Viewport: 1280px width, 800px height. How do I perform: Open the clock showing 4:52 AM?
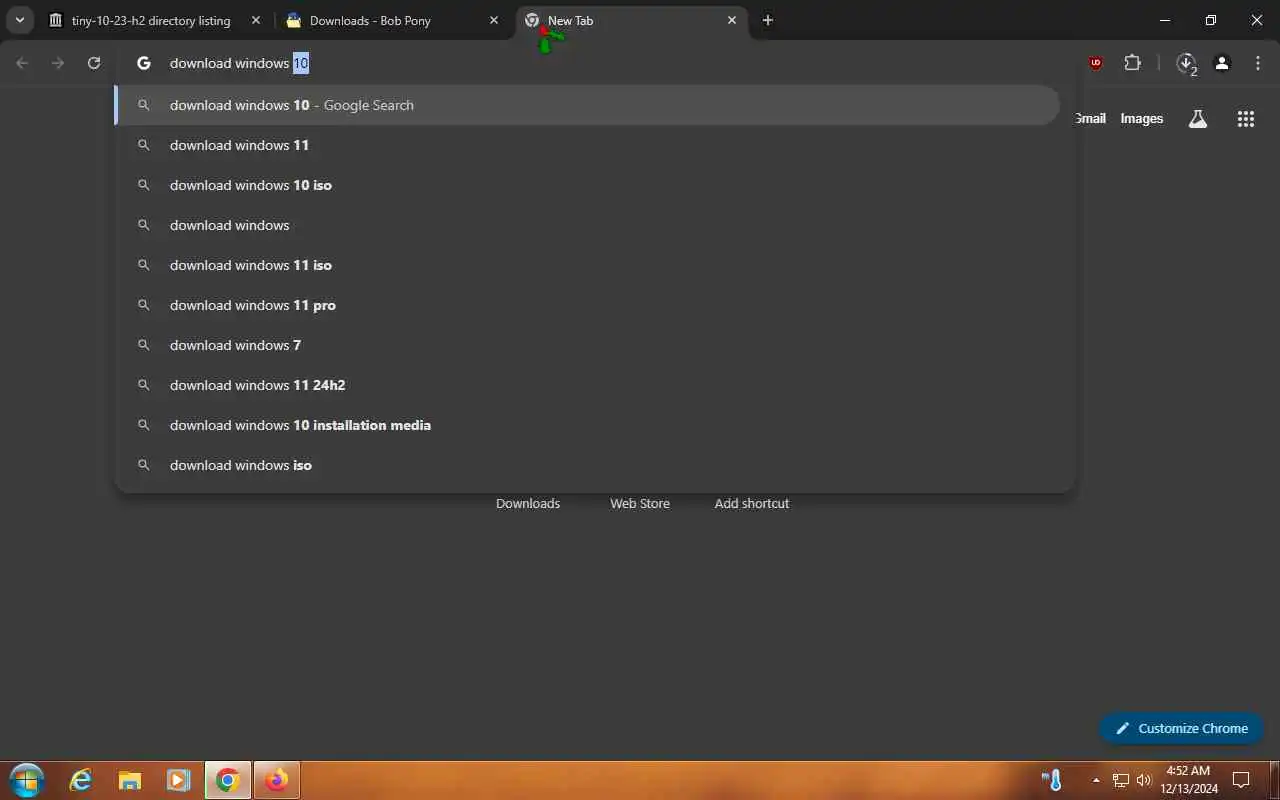[1189, 780]
